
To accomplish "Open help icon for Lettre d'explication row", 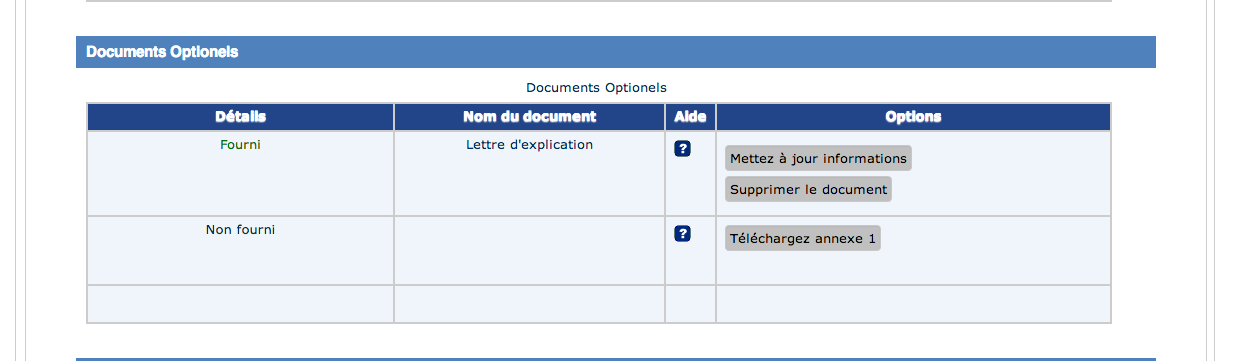I will point(683,149).
